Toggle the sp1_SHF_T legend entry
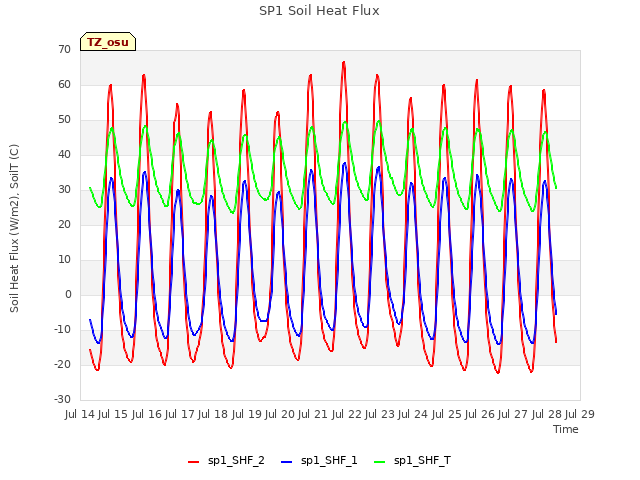 [x=412, y=461]
